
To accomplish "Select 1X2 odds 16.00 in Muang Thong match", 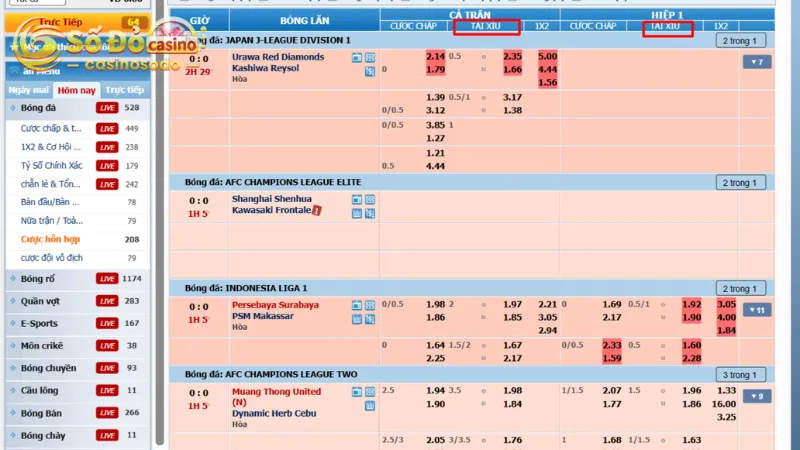I will (724, 404).
